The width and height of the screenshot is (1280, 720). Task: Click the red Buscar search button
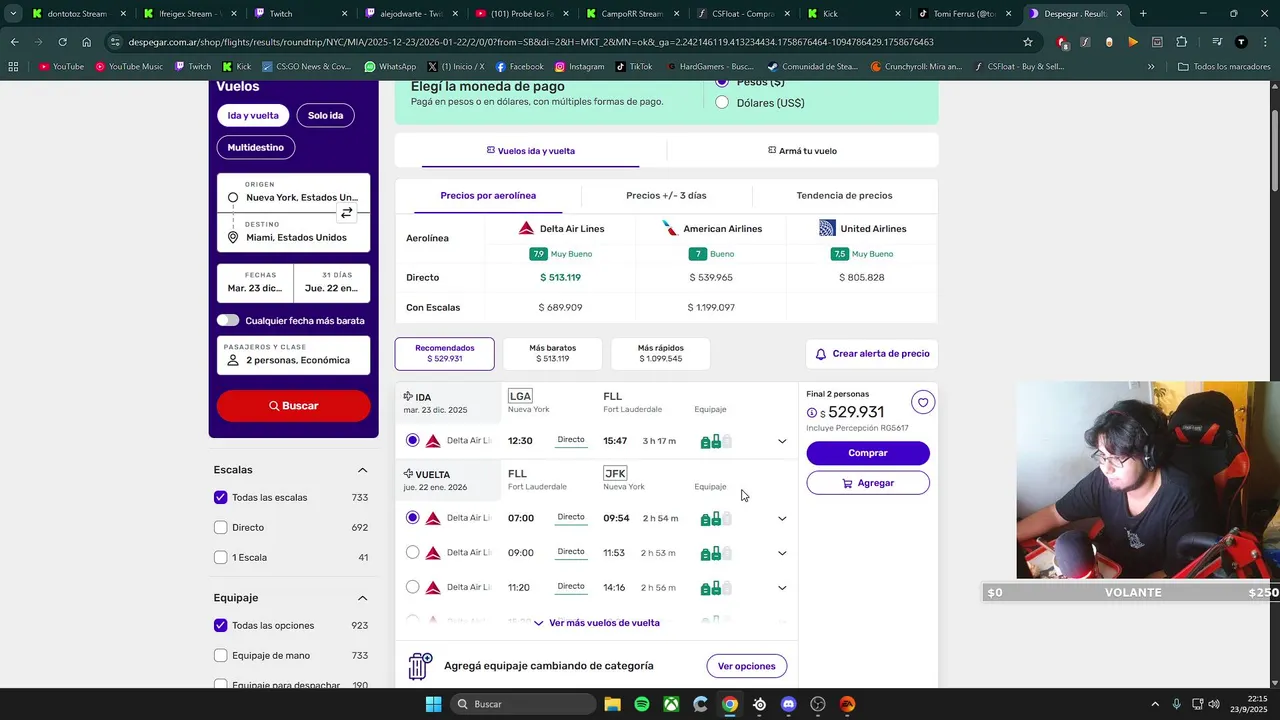(294, 406)
